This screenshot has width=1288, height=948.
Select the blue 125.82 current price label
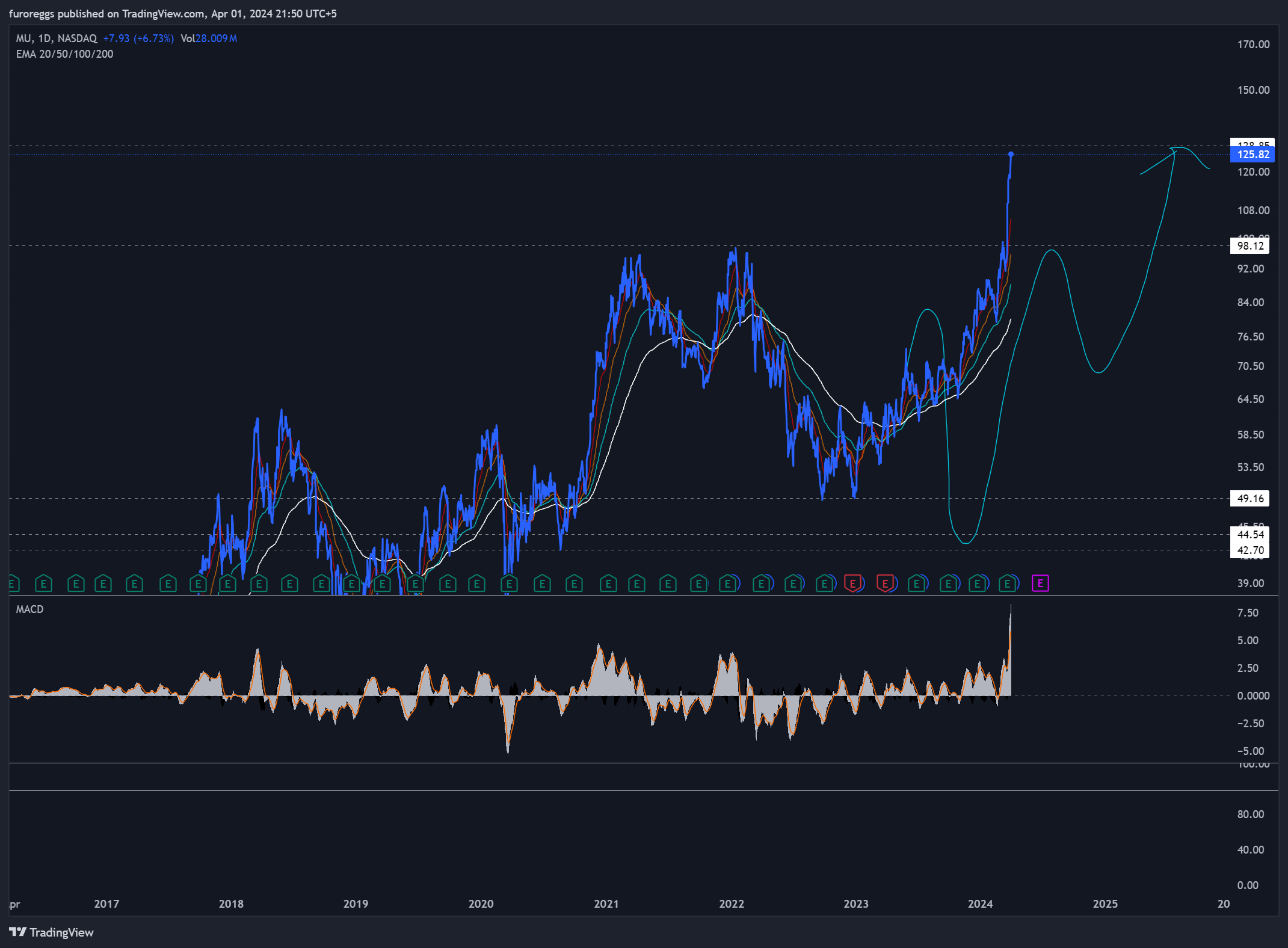tap(1253, 155)
